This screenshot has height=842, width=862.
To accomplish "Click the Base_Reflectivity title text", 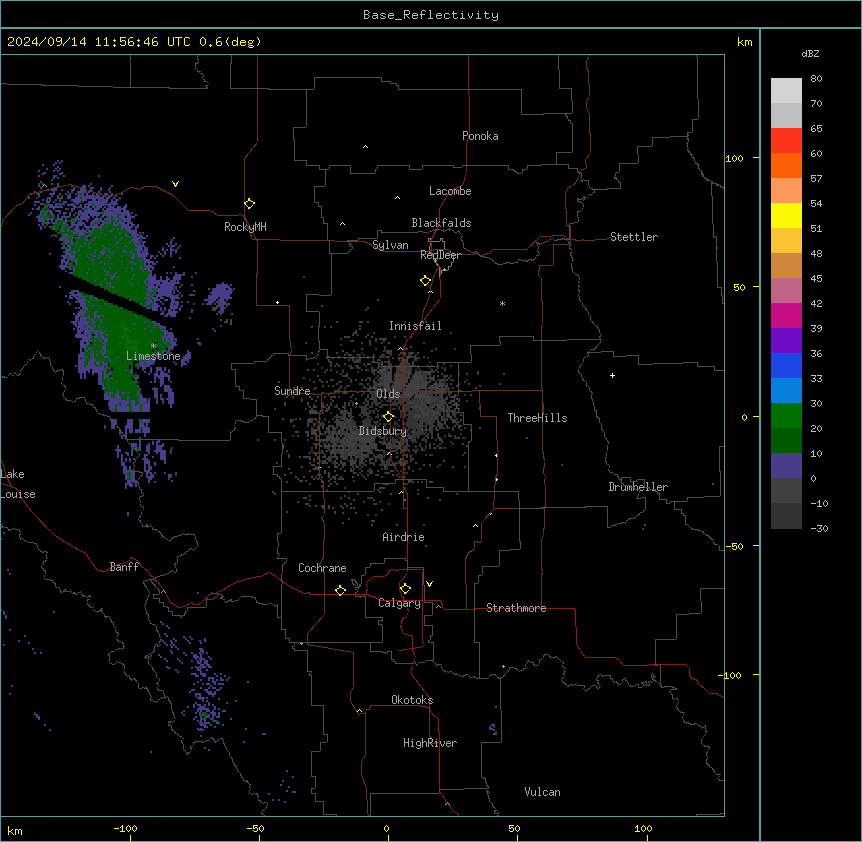I will 431,15.
